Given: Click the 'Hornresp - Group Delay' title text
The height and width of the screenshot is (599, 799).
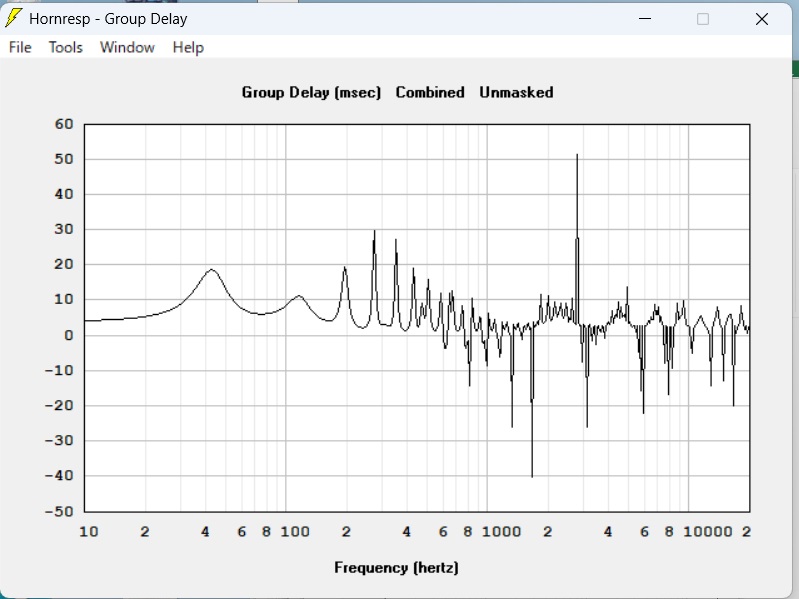Looking at the screenshot, I should (x=108, y=19).
